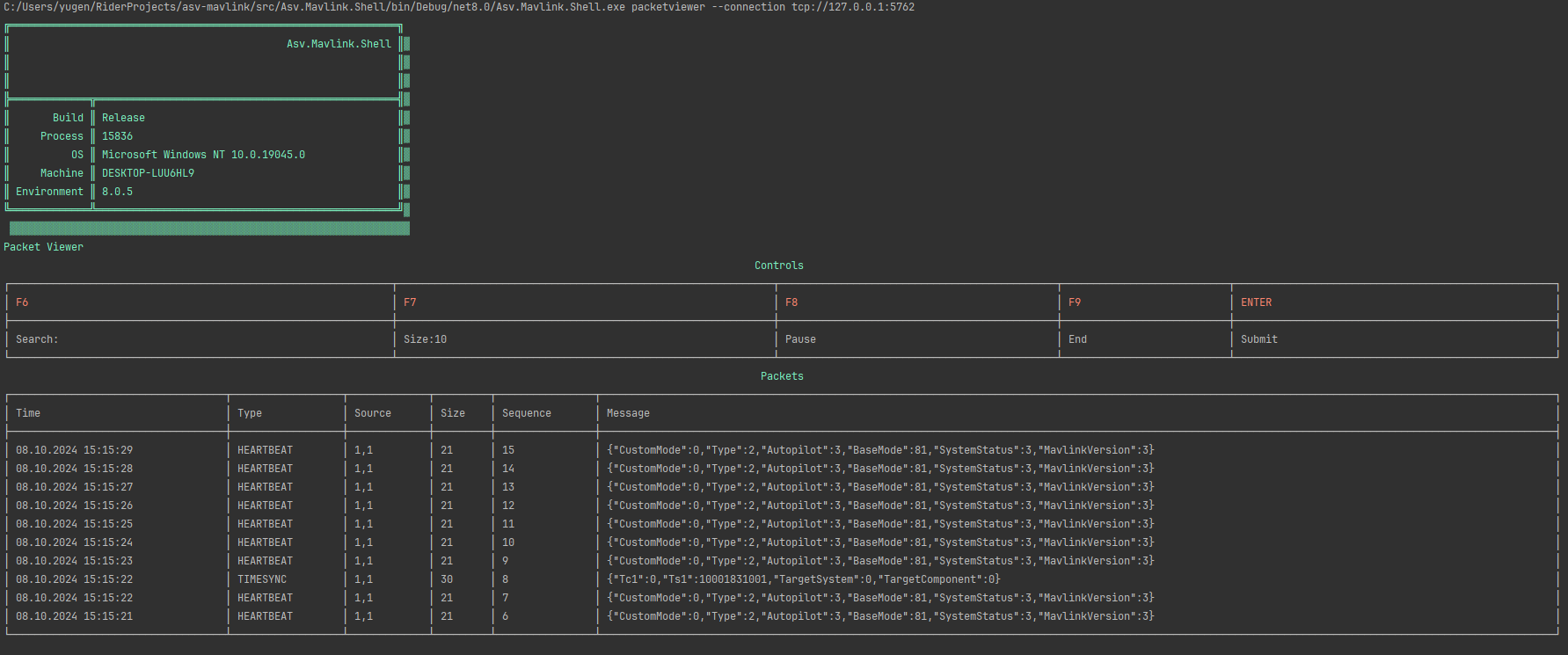Click the F7 key label
This screenshot has width=1568, height=655.
pyautogui.click(x=410, y=302)
